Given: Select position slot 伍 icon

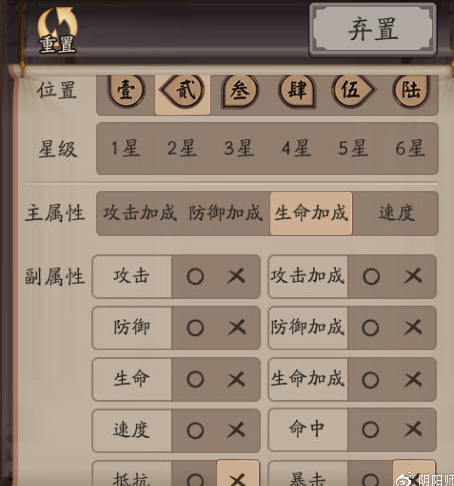Looking at the screenshot, I should pyautogui.click(x=353, y=90).
